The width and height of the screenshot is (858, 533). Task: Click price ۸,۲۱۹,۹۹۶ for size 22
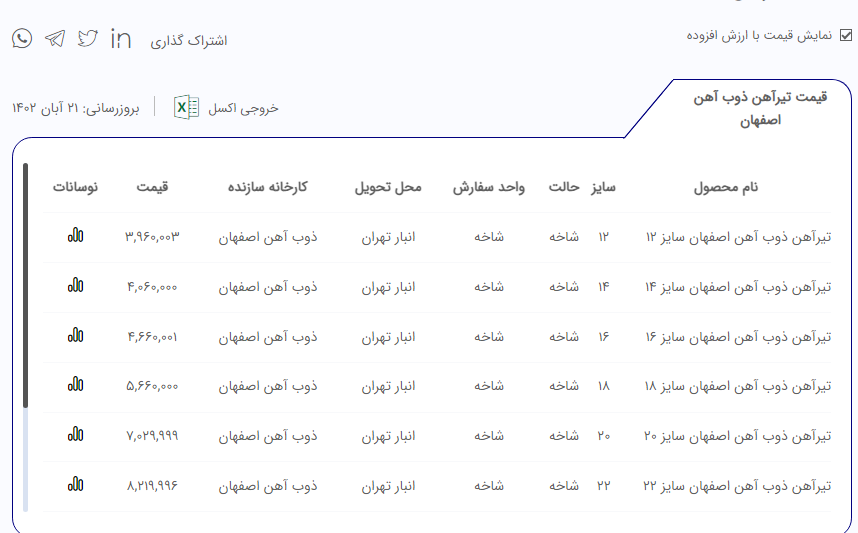152,486
